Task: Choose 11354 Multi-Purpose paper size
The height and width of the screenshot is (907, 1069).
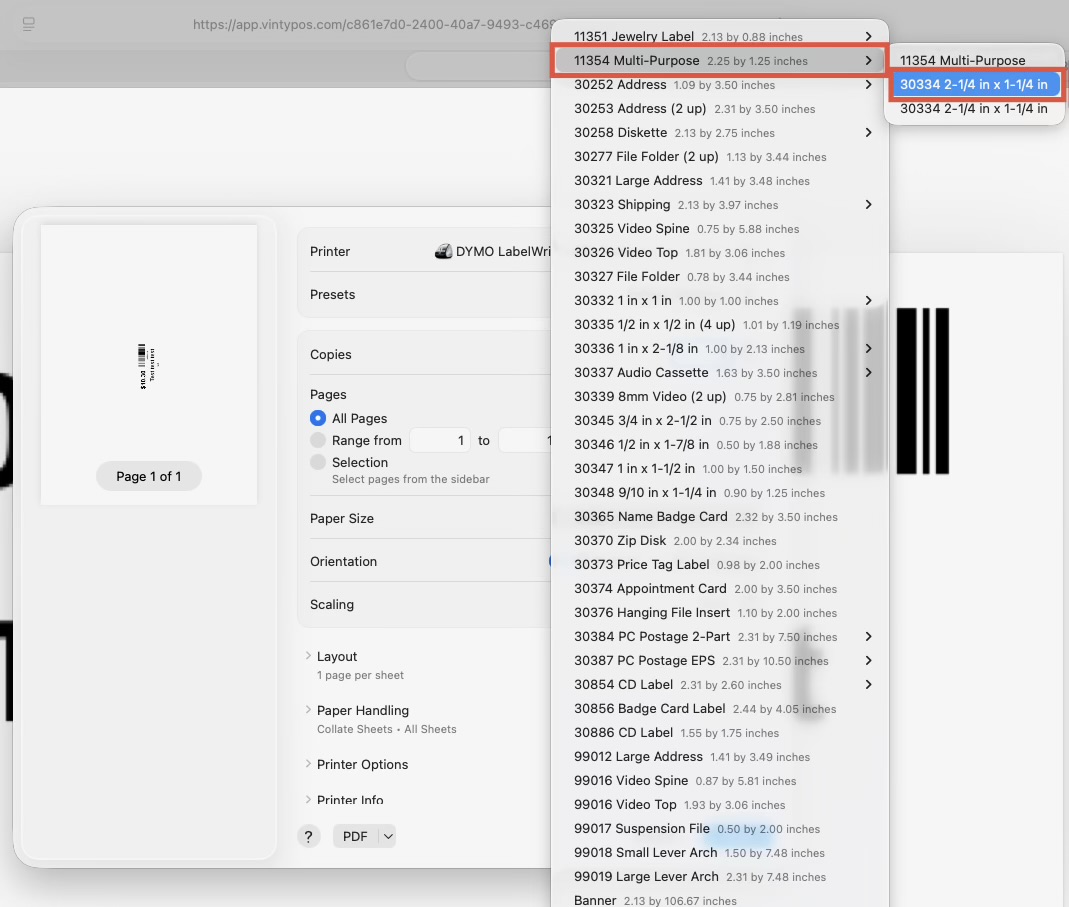Action: pyautogui.click(x=719, y=61)
